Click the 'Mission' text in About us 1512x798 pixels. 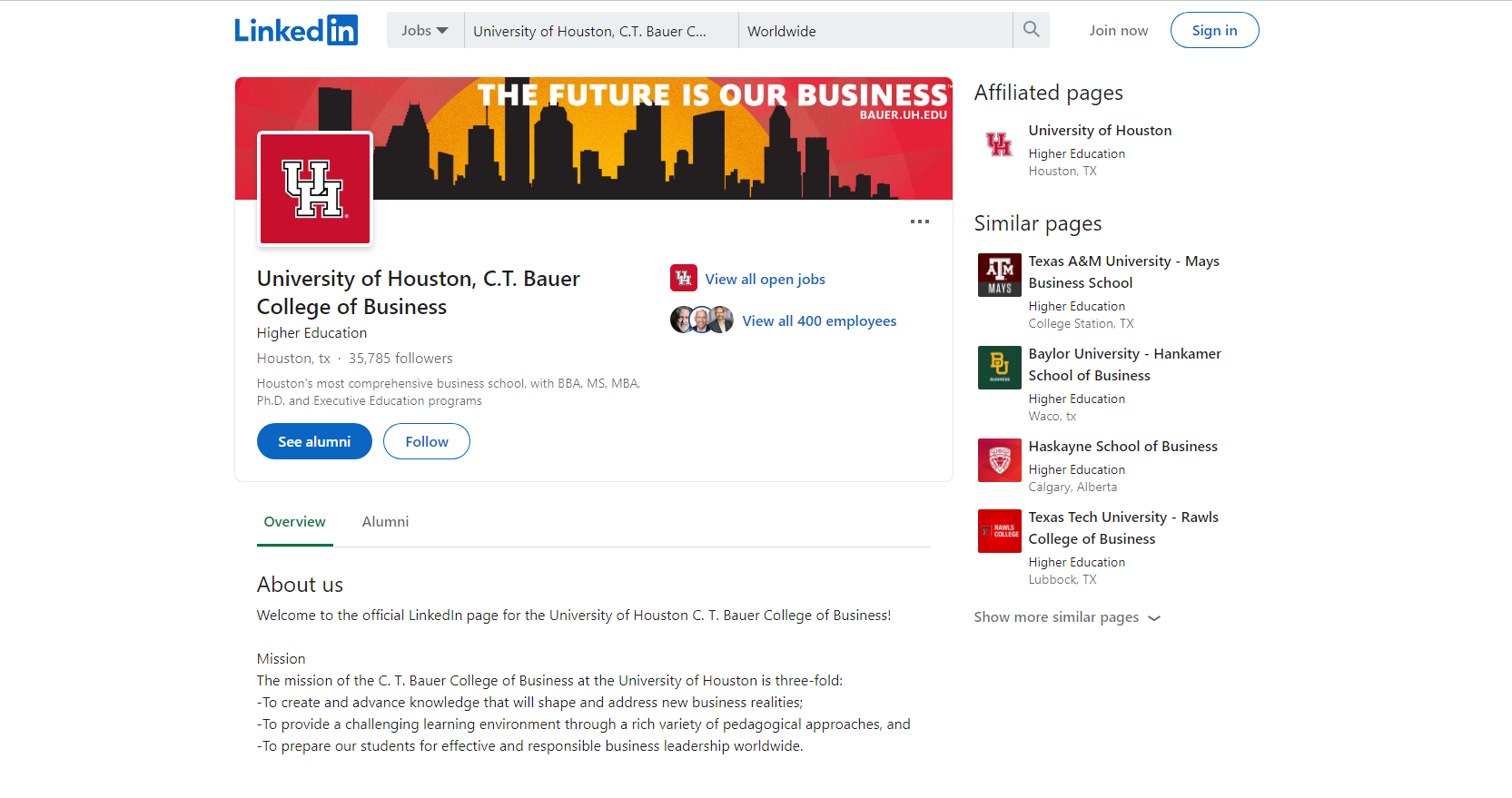pyautogui.click(x=281, y=659)
